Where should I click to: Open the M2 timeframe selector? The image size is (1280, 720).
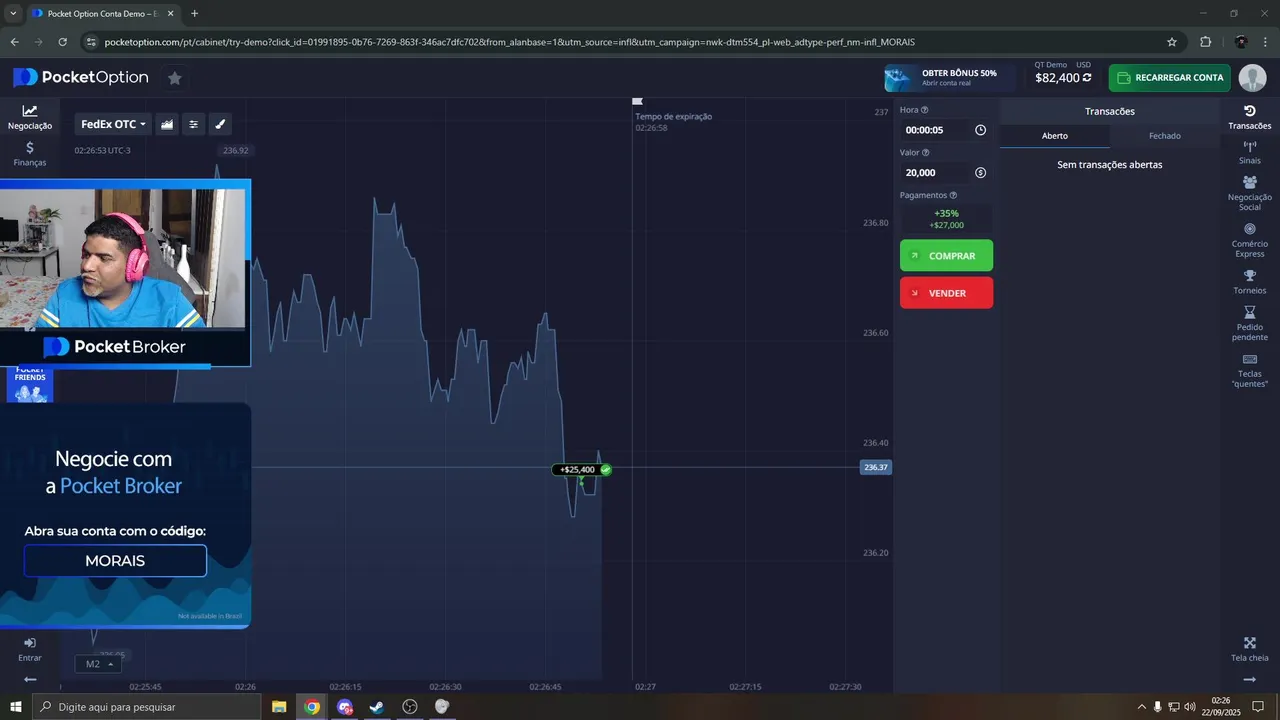[98, 664]
